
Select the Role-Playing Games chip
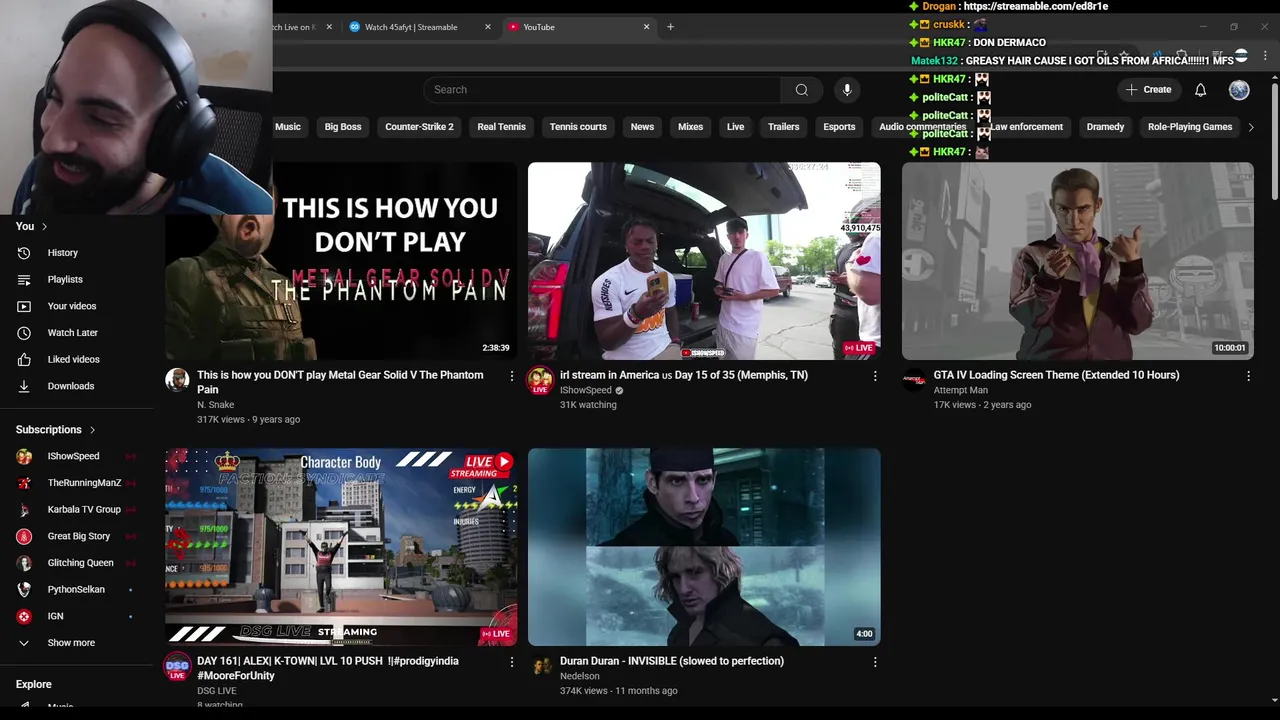coord(1189,127)
